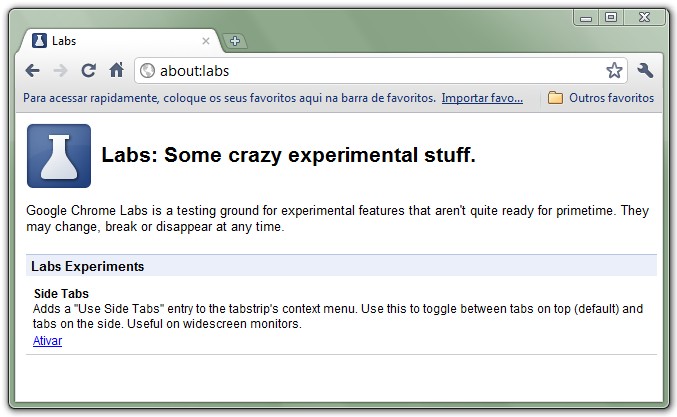Screen dimensions: 677x417
Task: Click the about:labs address field
Action: click(x=370, y=70)
